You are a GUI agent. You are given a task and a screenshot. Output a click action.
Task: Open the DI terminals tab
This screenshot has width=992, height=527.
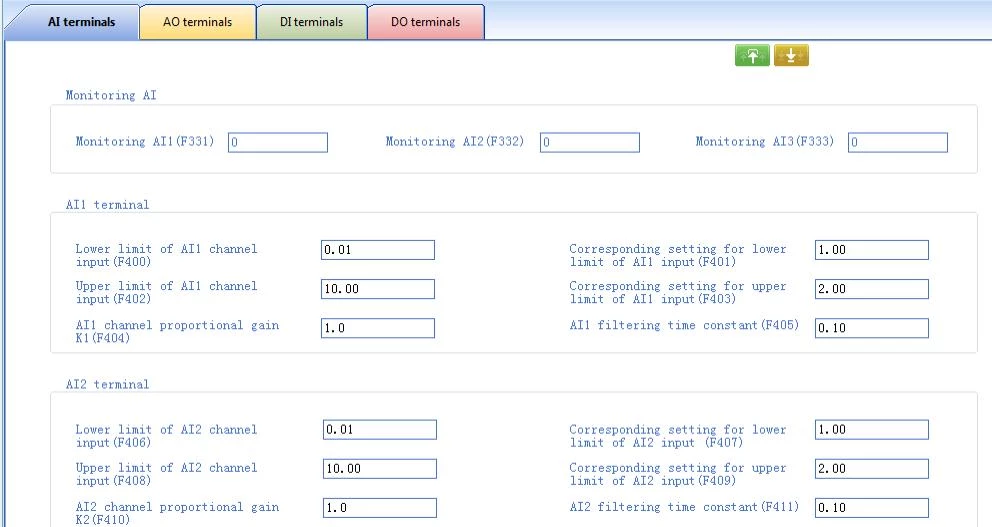(311, 22)
